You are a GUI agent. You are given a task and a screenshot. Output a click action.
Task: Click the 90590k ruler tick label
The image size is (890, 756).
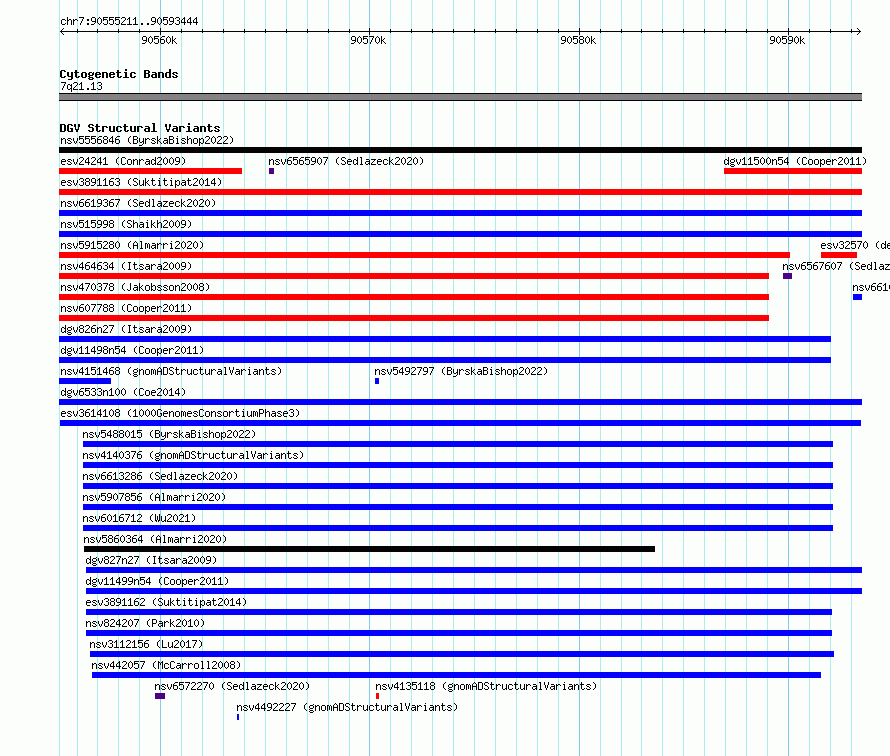[x=787, y=40]
